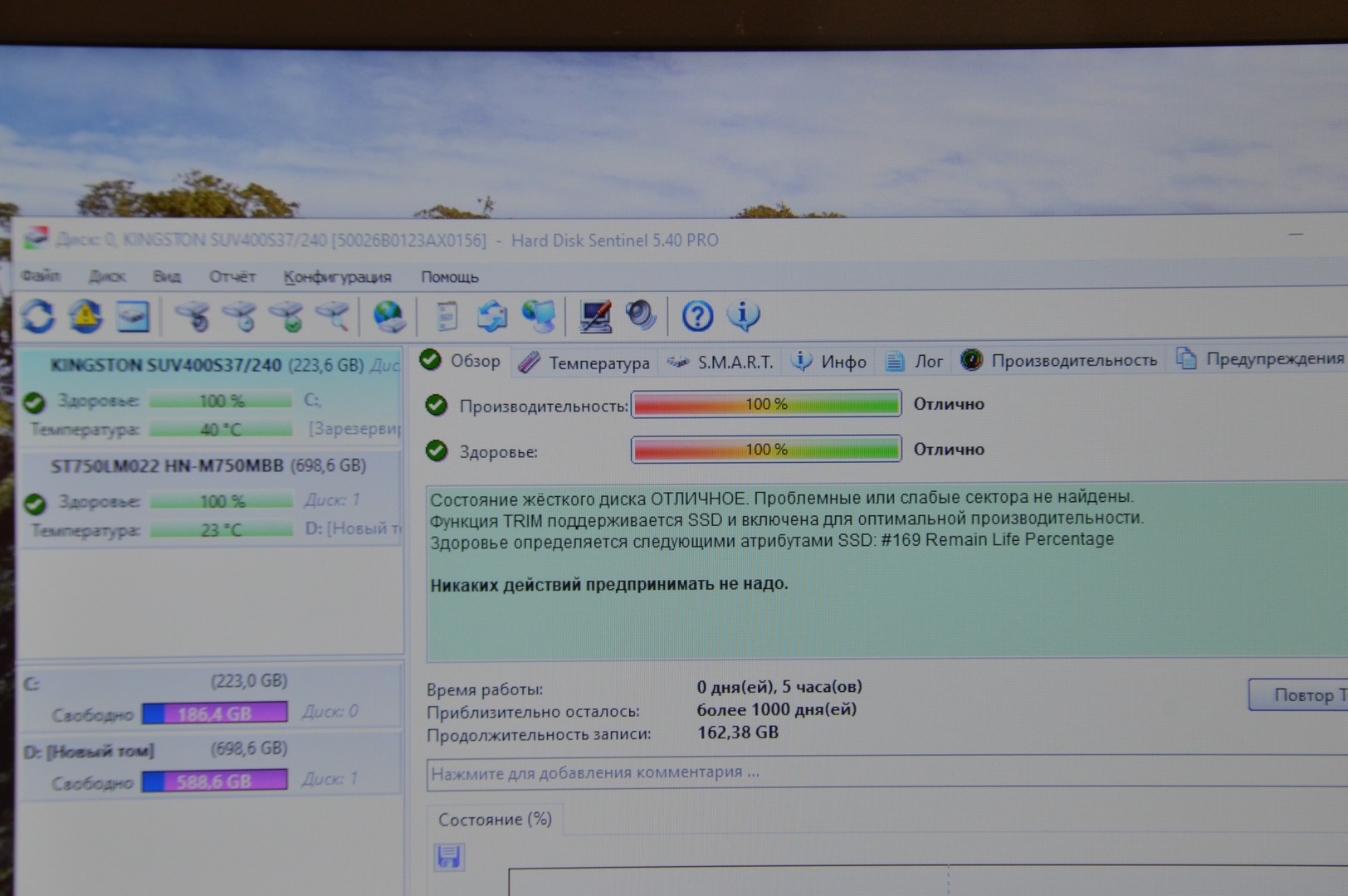
Task: Click the globe with disk toolbar icon
Action: coord(388,316)
